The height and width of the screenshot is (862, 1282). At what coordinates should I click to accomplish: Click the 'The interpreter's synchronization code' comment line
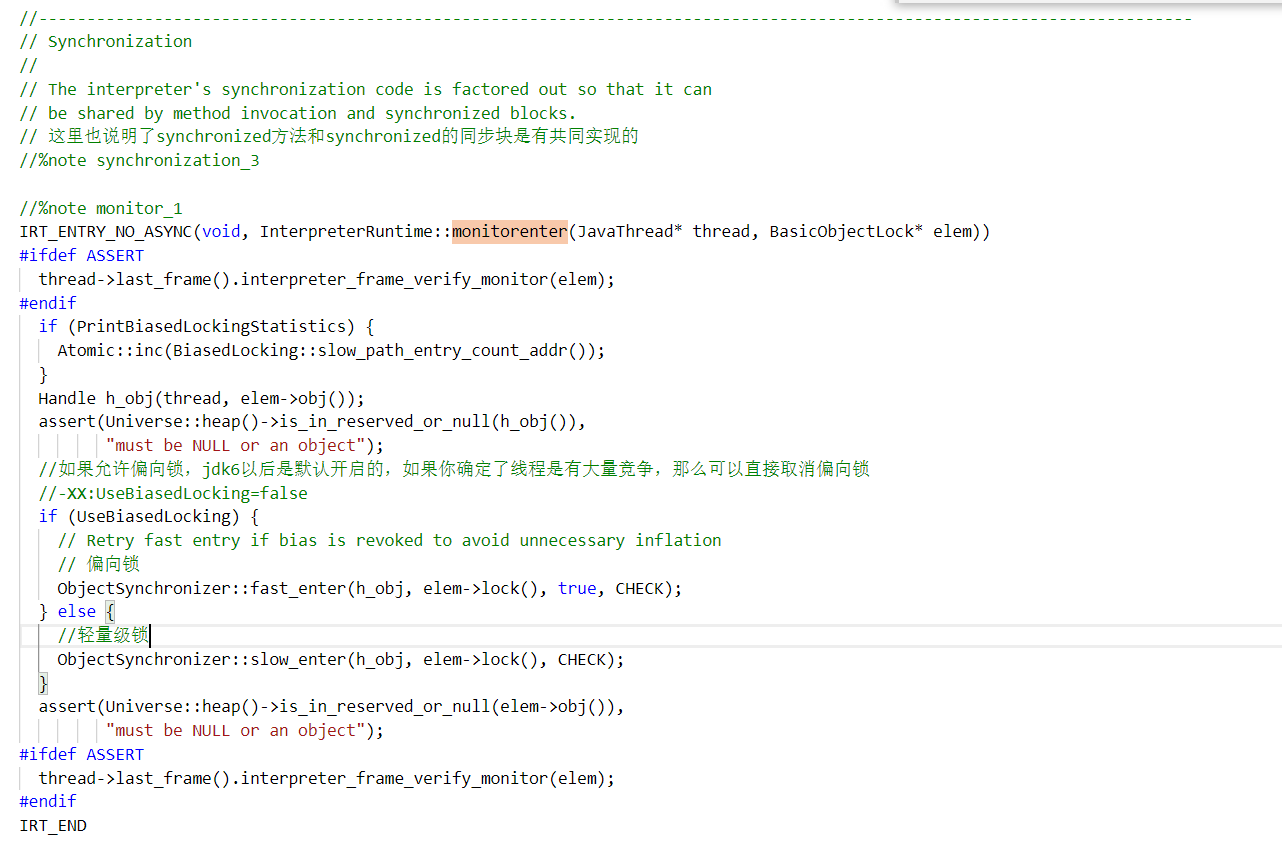point(365,89)
